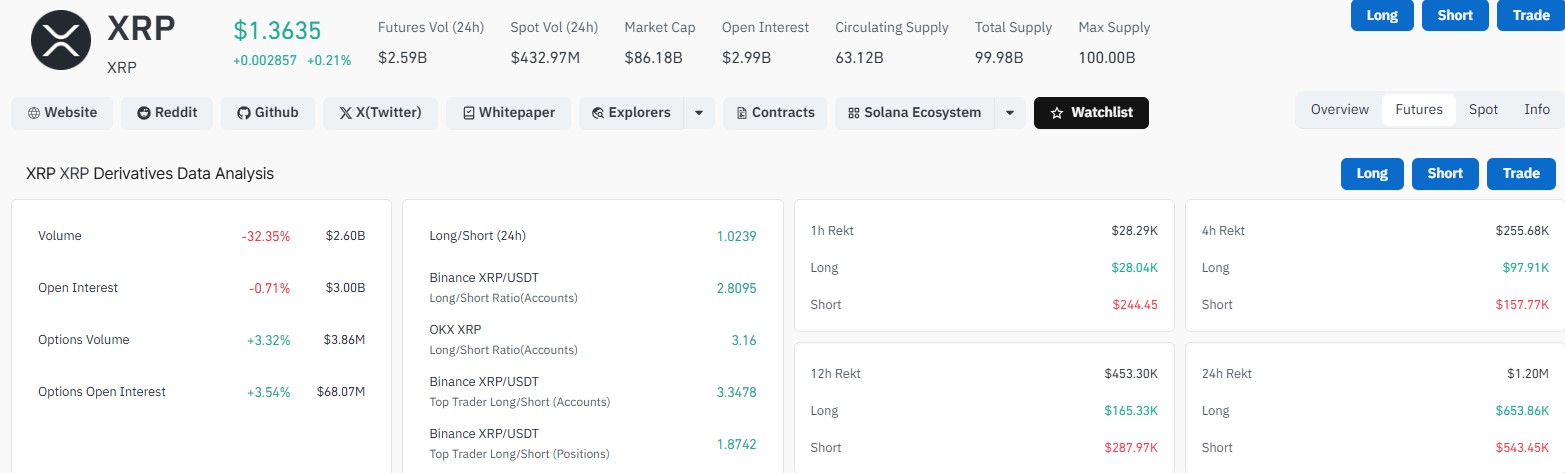Click the top header Long button
Image resolution: width=1565 pixels, height=473 pixels.
tap(1382, 15)
